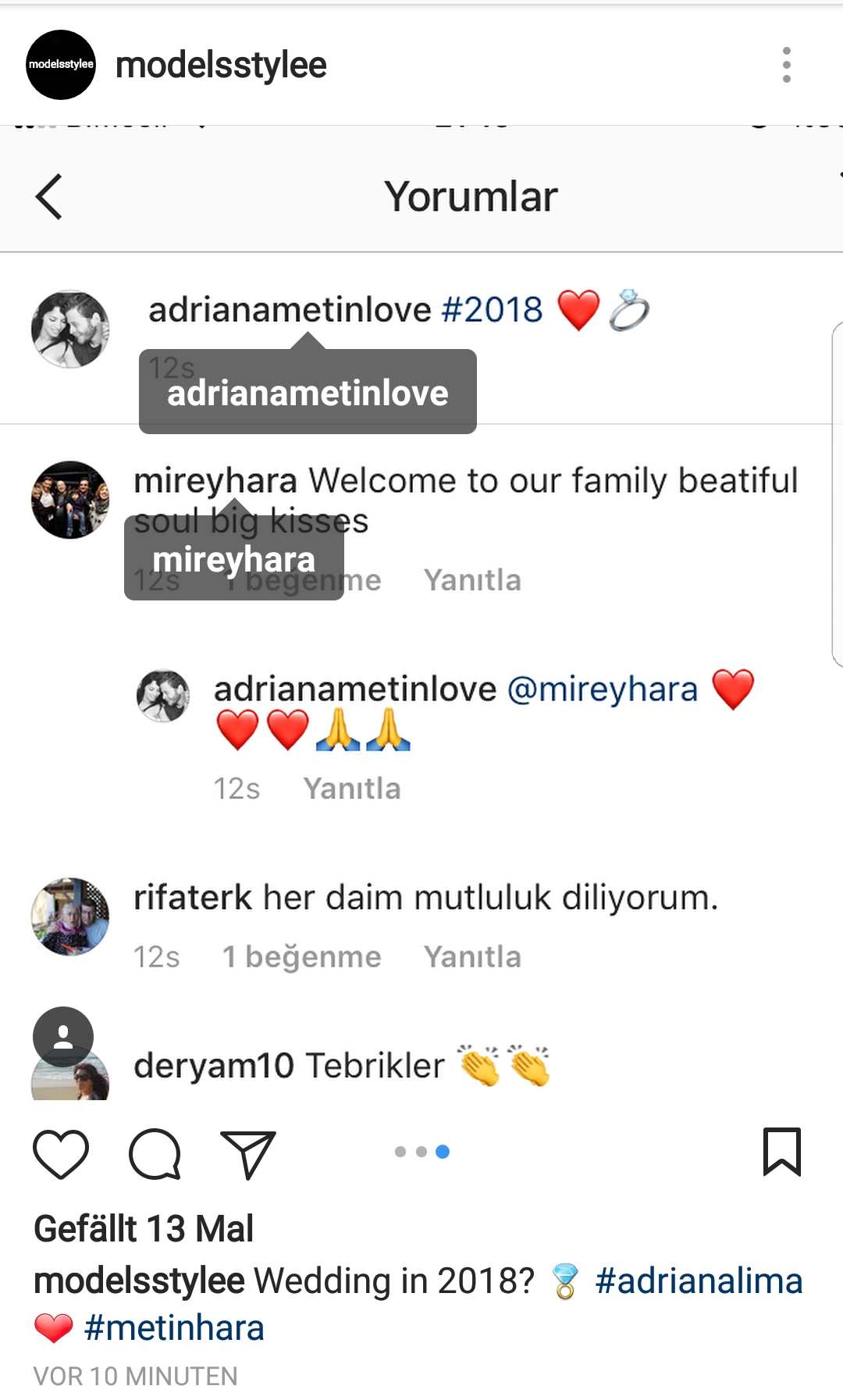Save post with bookmark icon
Viewport: 843px width, 1400px height.
(782, 1152)
